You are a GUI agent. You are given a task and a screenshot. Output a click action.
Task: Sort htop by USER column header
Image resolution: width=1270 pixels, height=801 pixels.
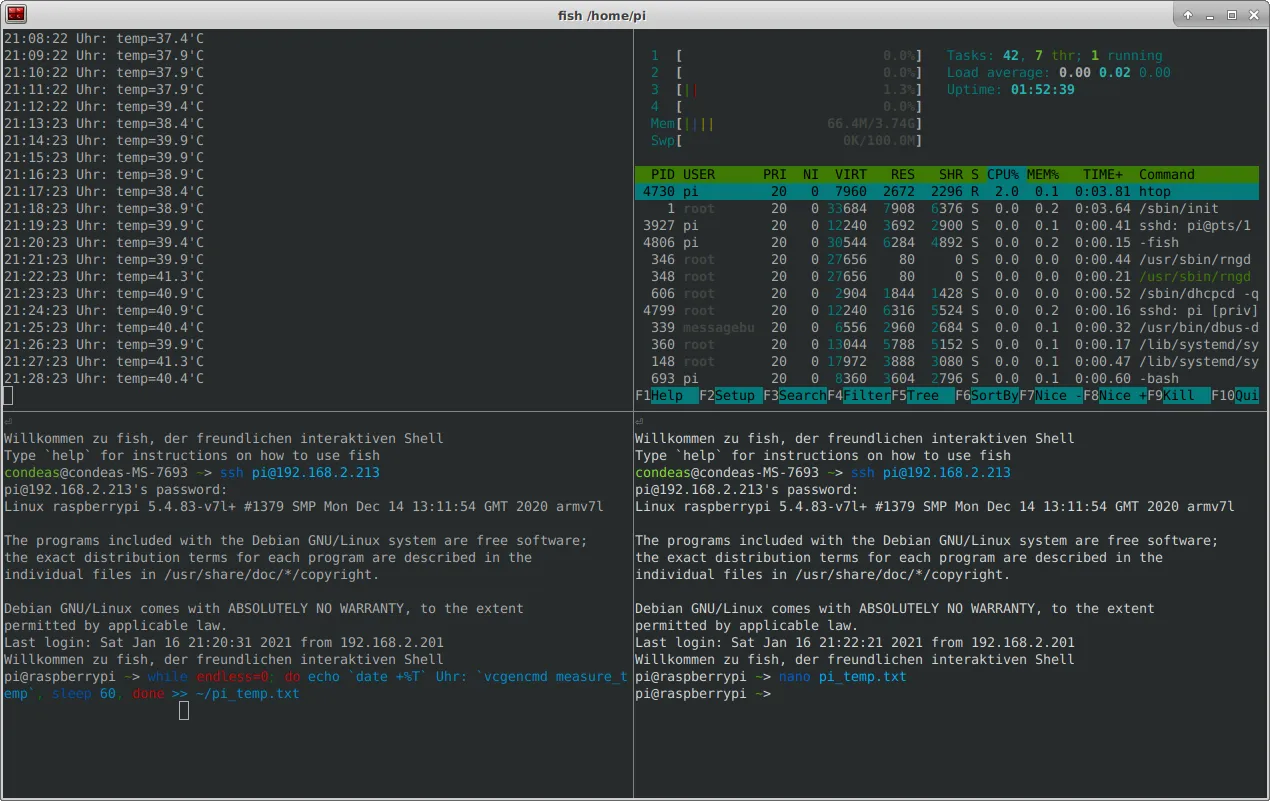699,175
